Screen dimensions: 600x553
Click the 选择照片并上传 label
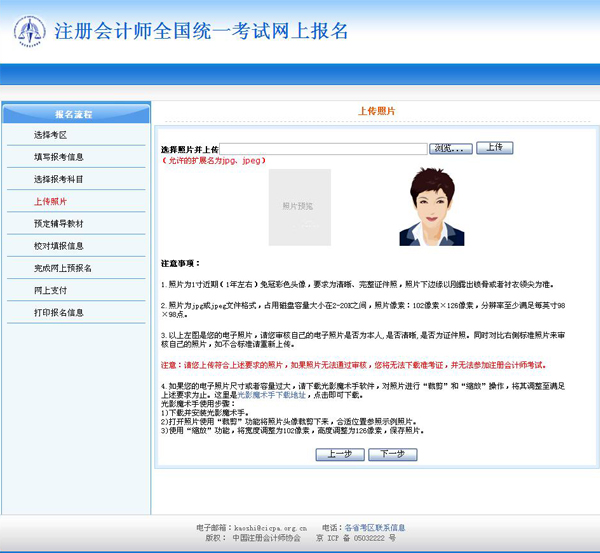pos(189,150)
